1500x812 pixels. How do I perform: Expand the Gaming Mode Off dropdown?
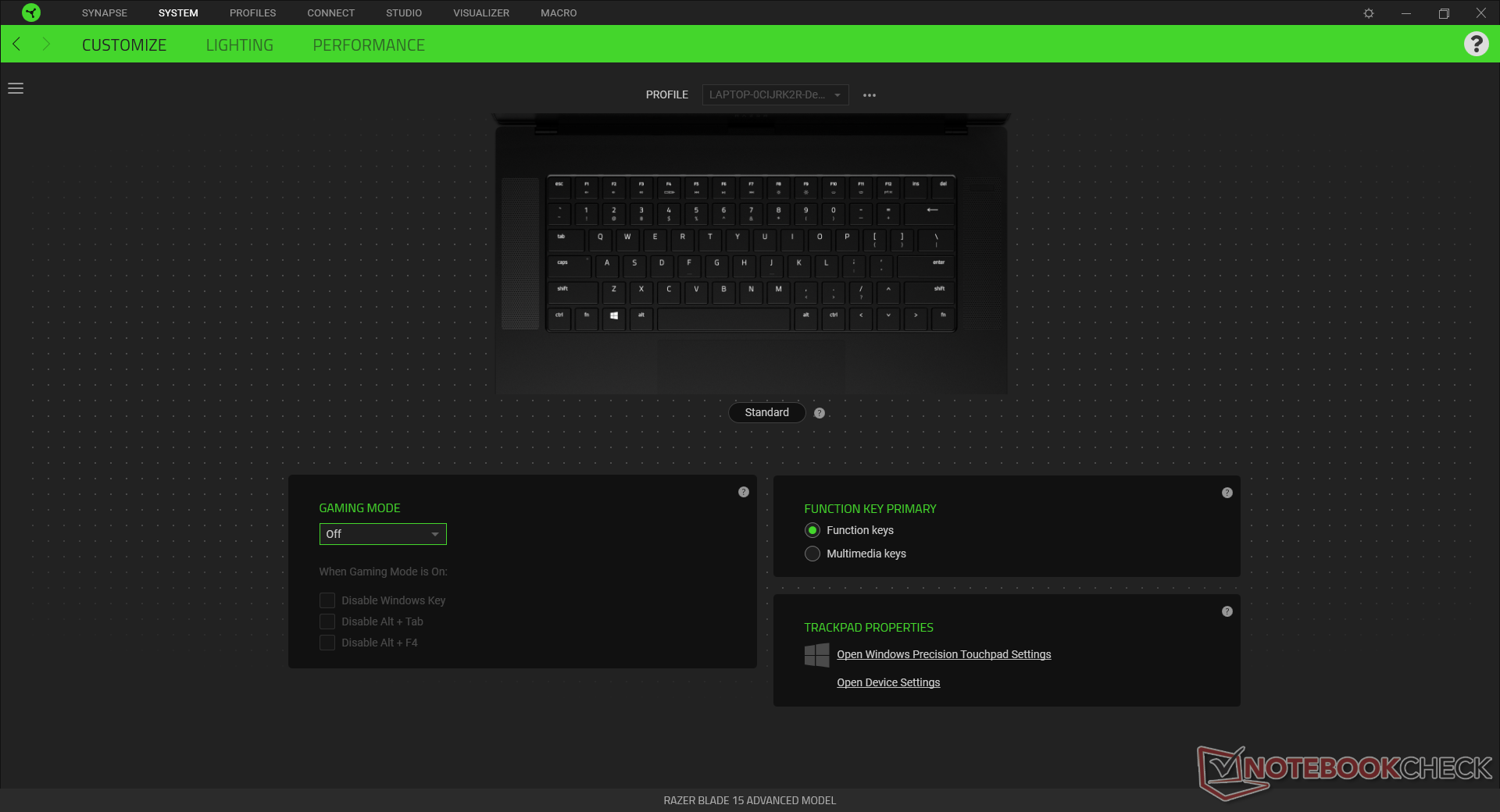tap(383, 534)
